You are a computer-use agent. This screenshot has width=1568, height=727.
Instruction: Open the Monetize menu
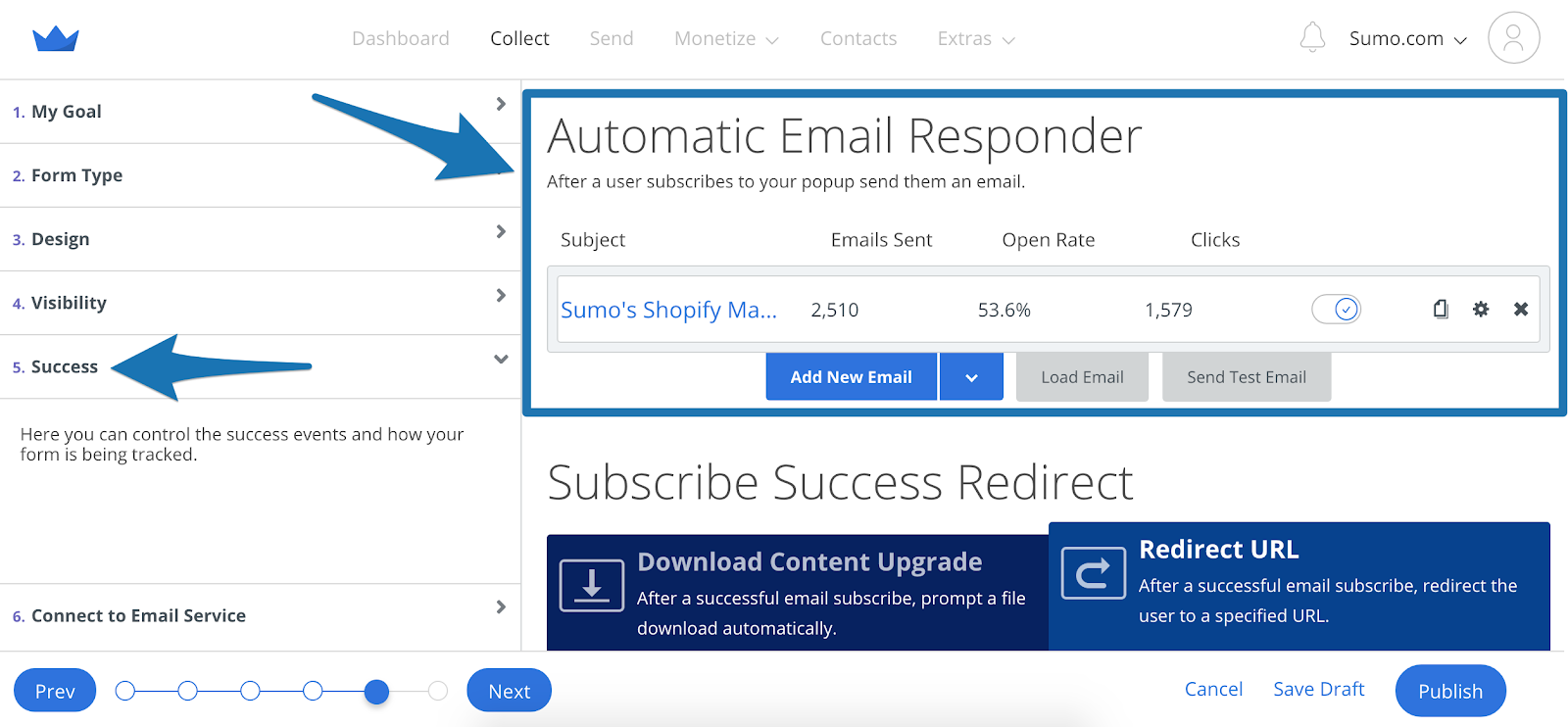coord(726,38)
